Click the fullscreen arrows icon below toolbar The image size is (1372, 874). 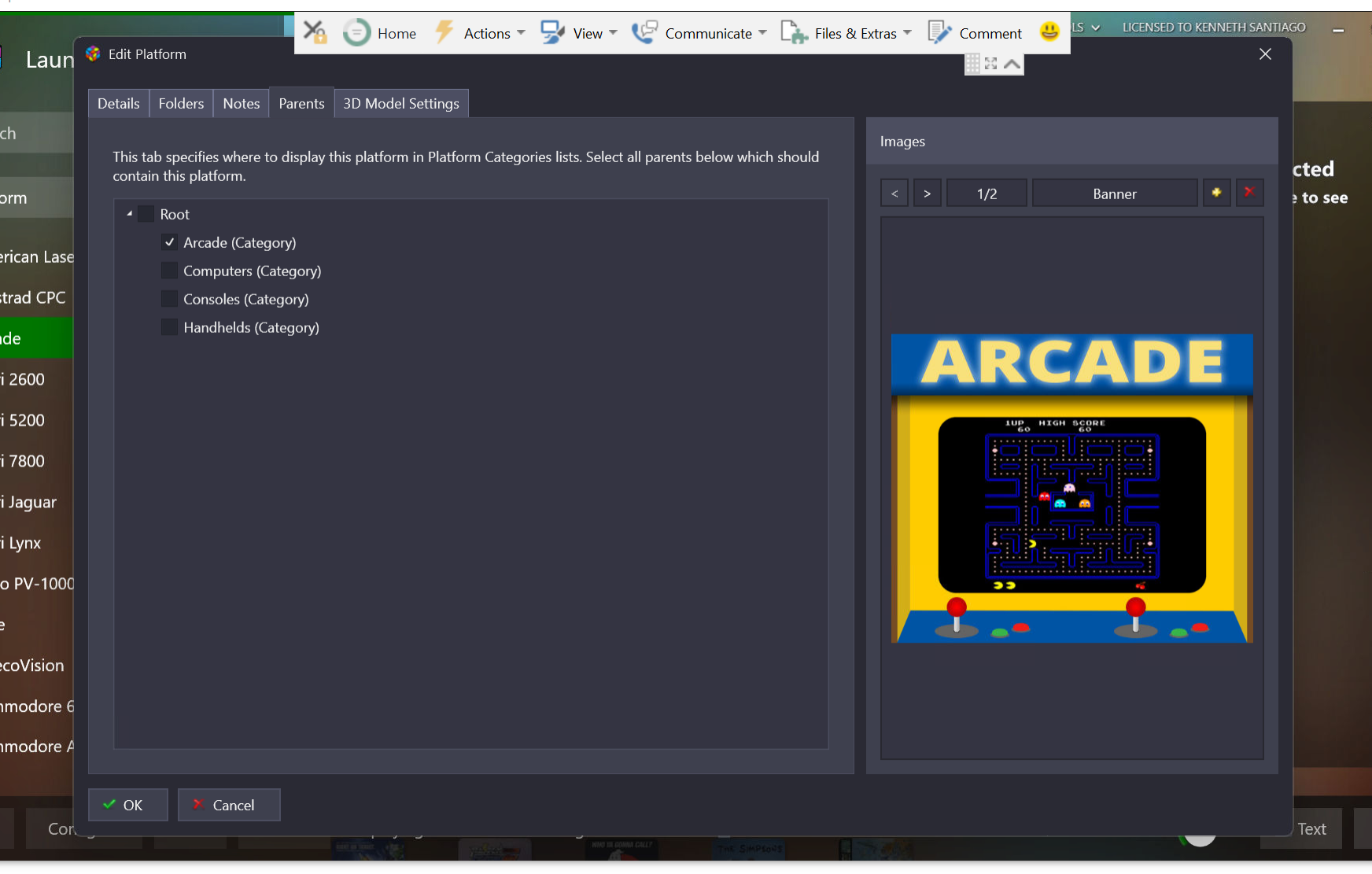tap(991, 64)
